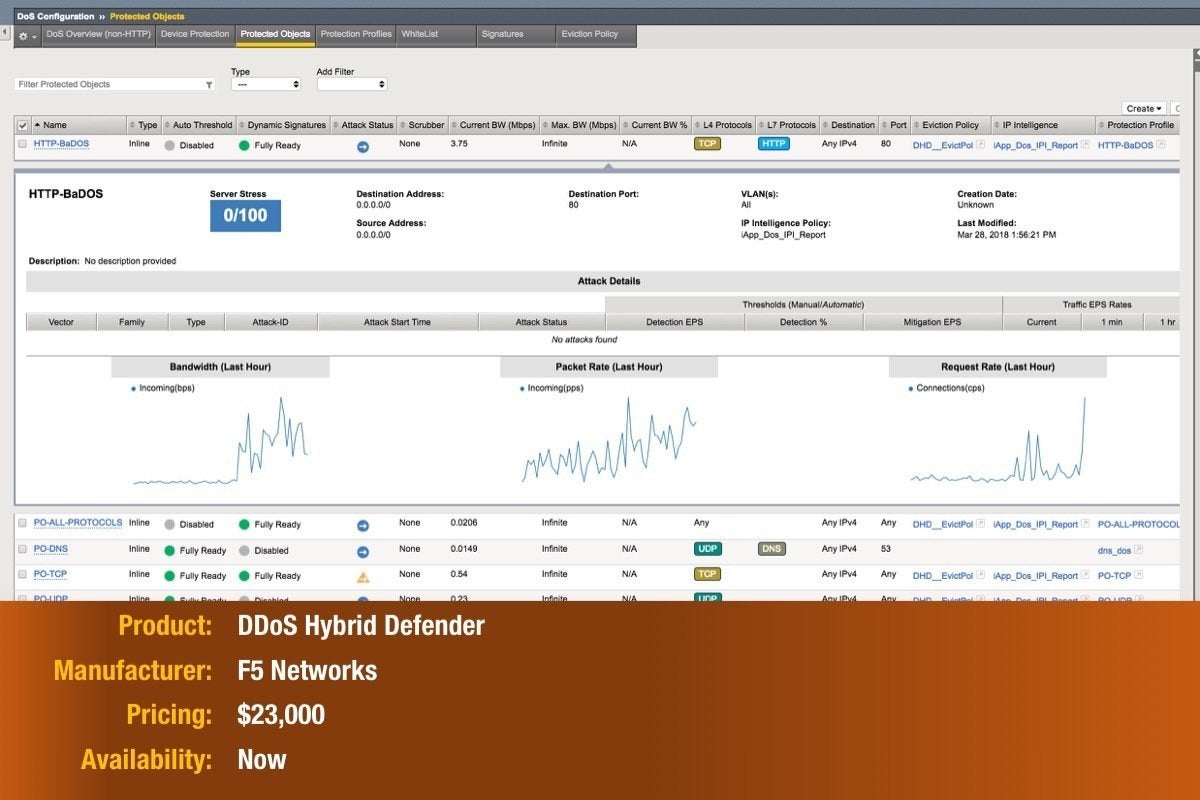
Task: Focus the Filter Protected Objects field
Action: pos(115,85)
